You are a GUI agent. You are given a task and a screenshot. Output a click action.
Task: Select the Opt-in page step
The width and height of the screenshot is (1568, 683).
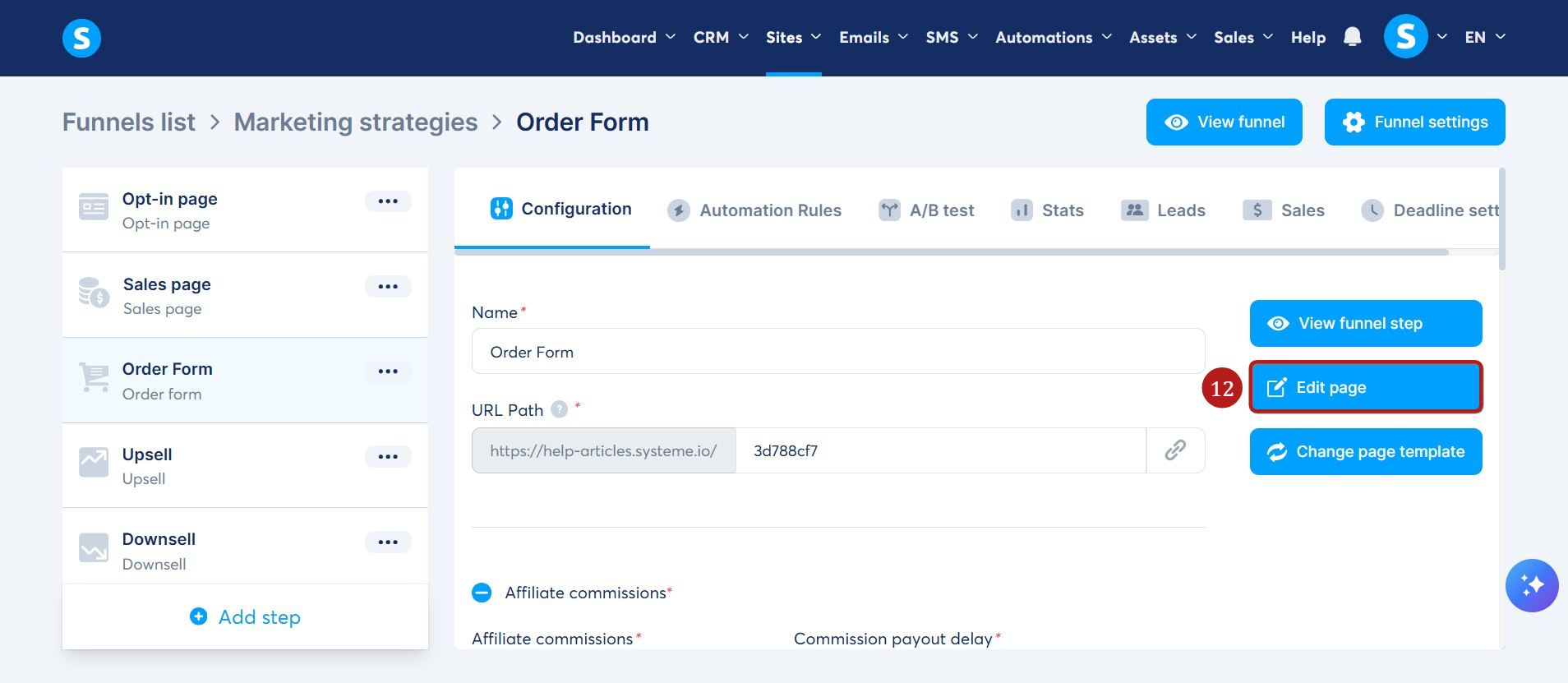245,210
